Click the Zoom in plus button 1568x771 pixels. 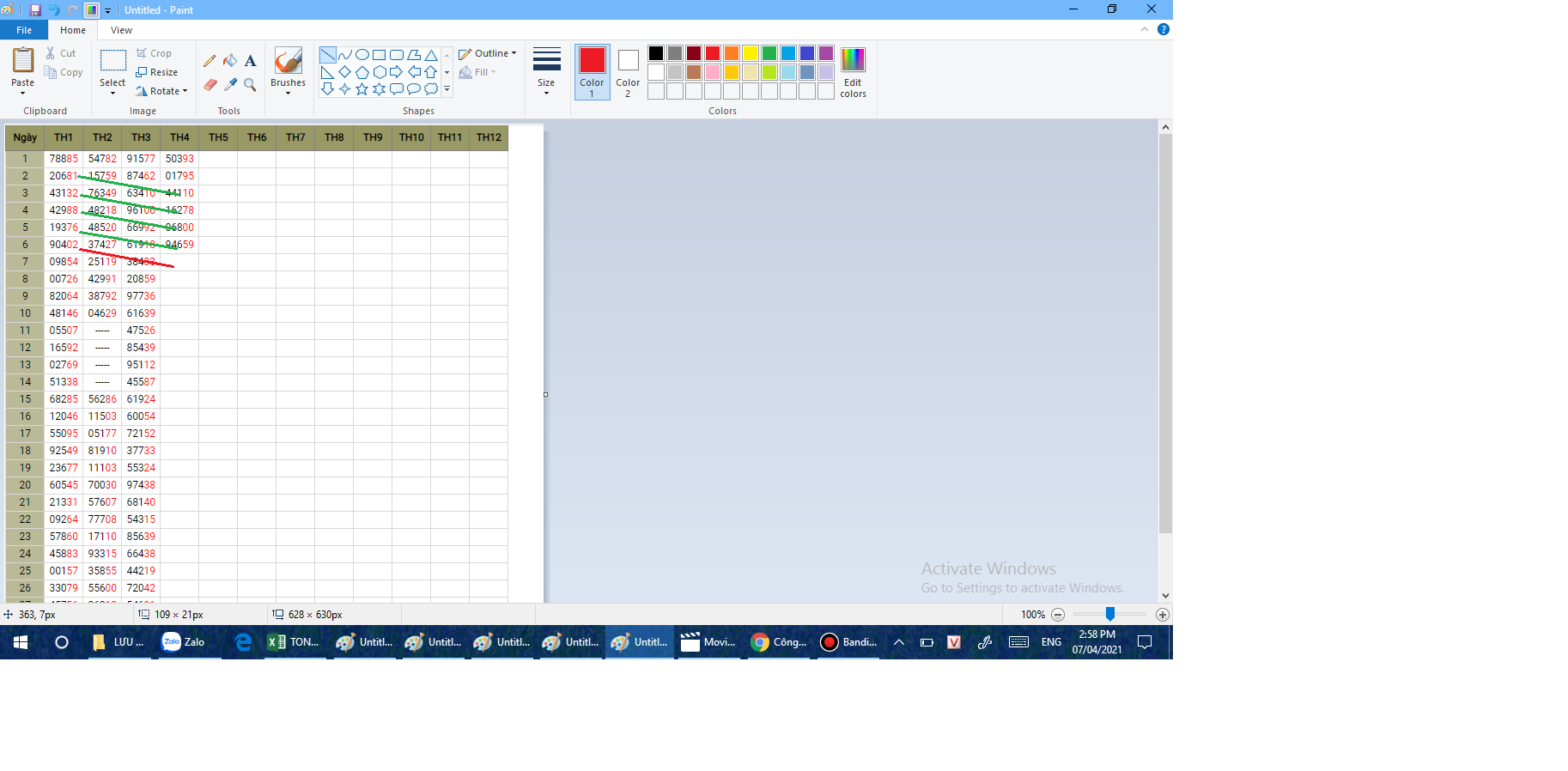coord(1162,615)
